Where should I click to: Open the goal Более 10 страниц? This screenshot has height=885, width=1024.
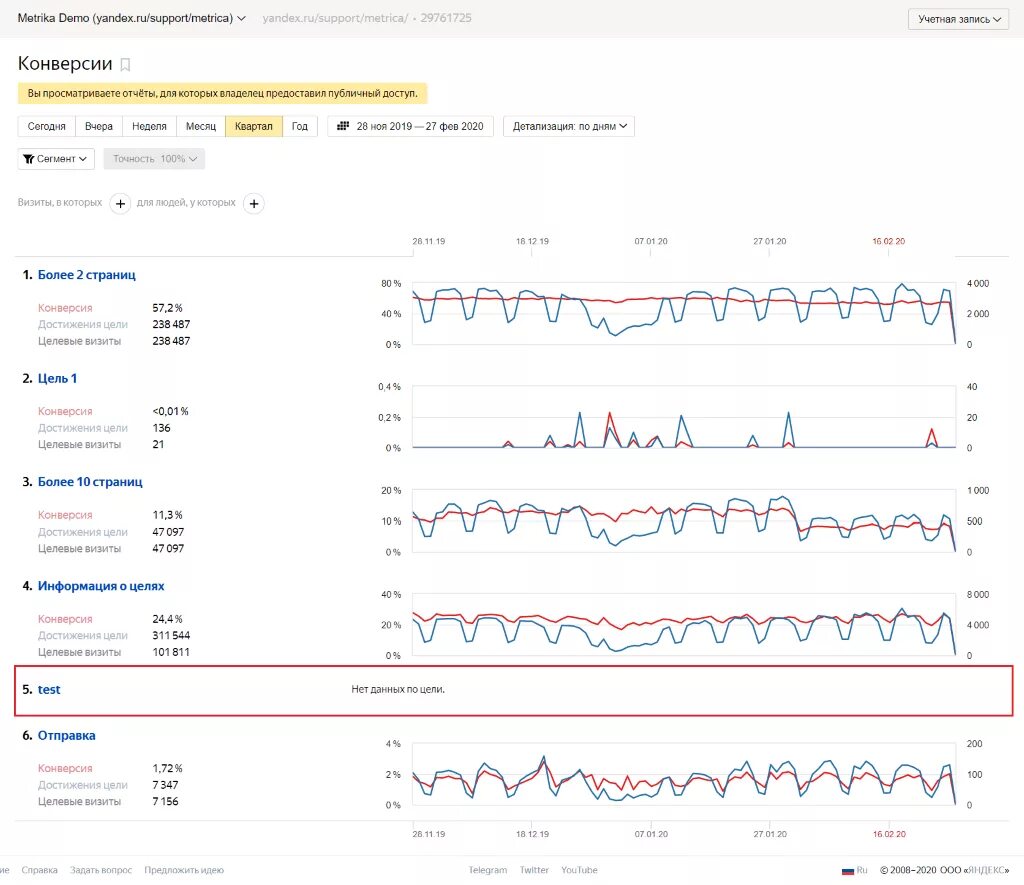[90, 482]
